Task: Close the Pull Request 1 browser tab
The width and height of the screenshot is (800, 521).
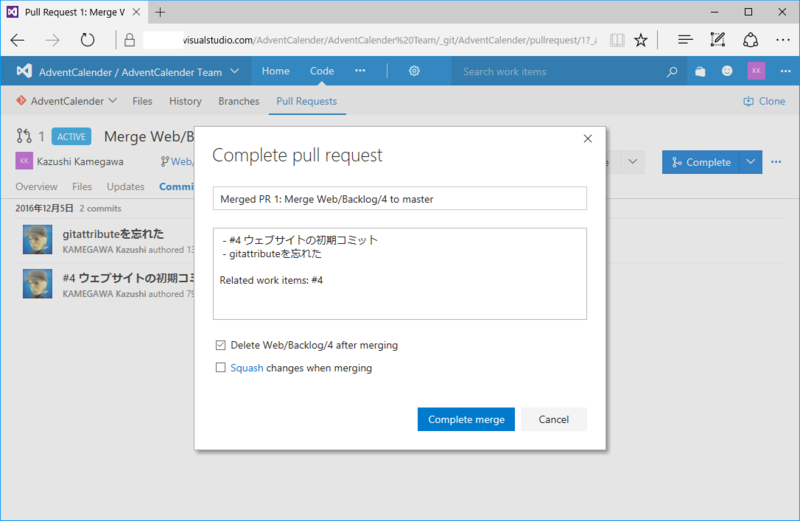Action: pos(136,12)
